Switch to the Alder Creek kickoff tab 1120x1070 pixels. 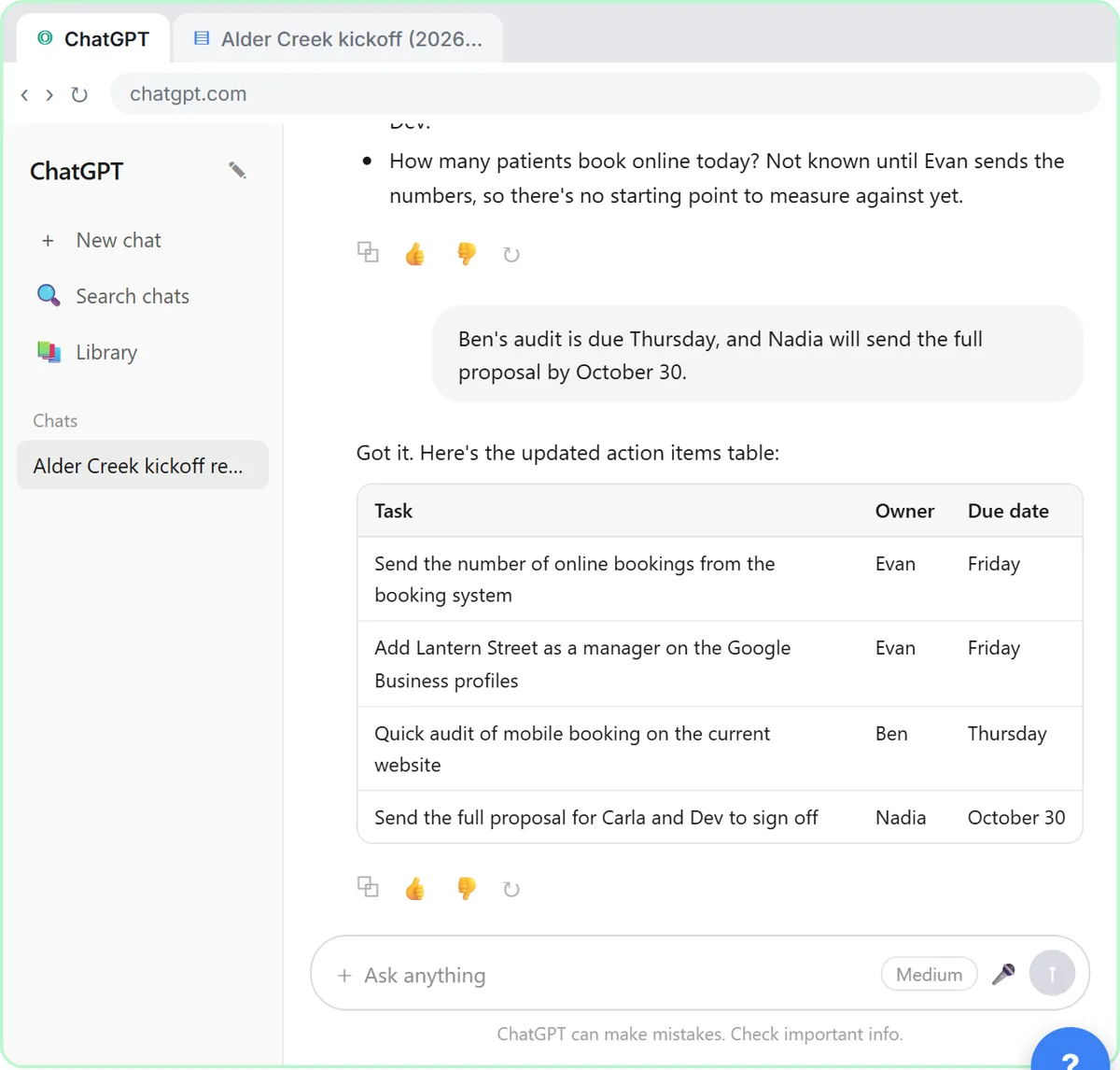(338, 38)
